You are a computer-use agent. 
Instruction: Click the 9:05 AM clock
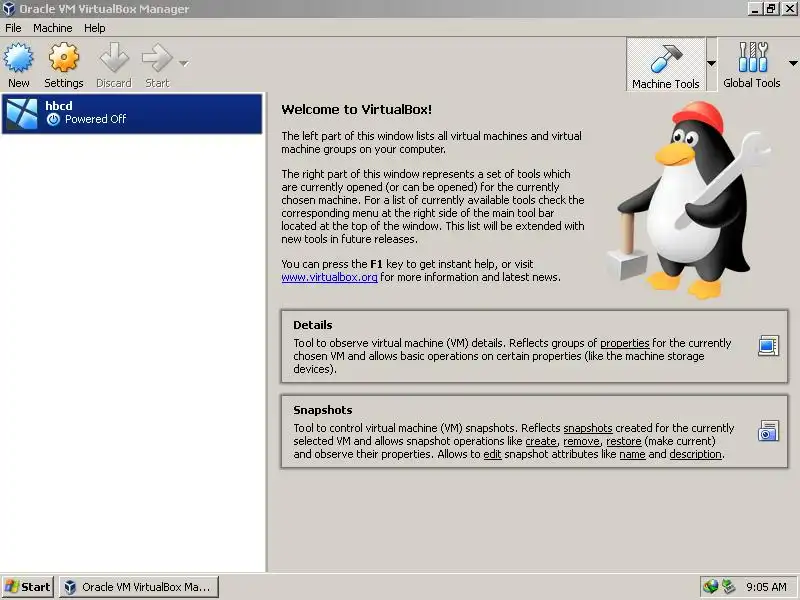pyautogui.click(x=766, y=587)
